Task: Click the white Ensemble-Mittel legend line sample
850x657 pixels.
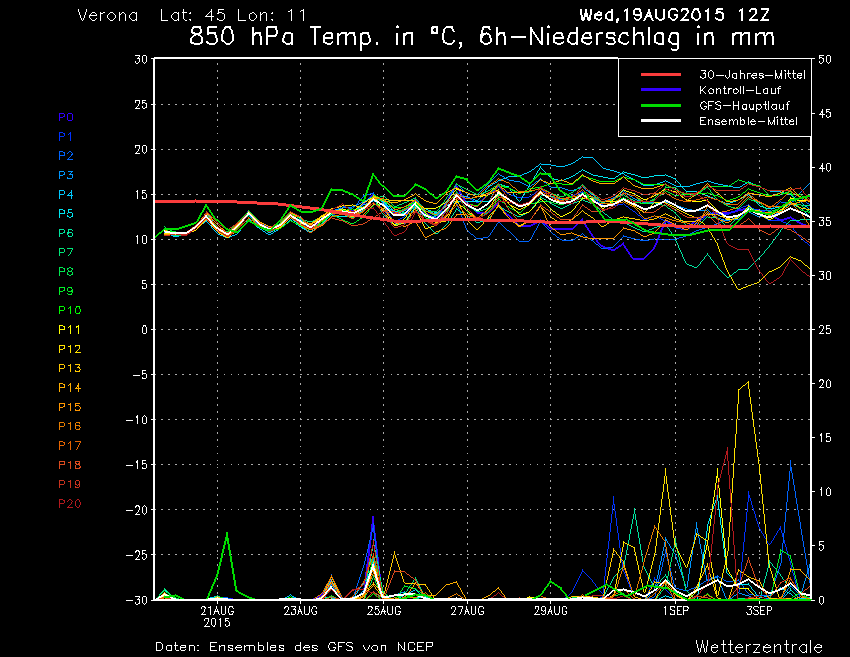Action: tap(661, 120)
